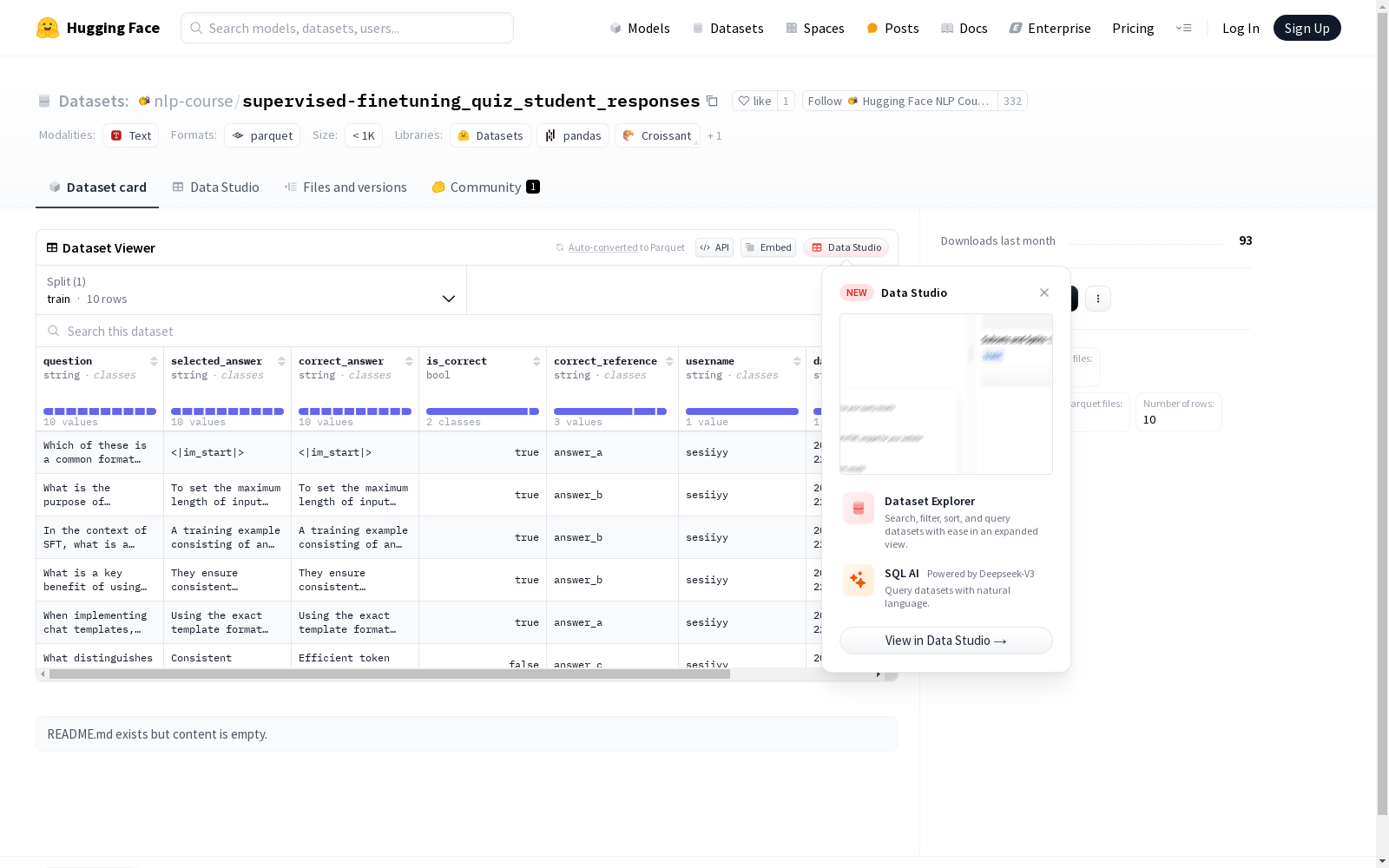1389x868 pixels.
Task: Open Docs in the top navigation
Action: pos(964,28)
